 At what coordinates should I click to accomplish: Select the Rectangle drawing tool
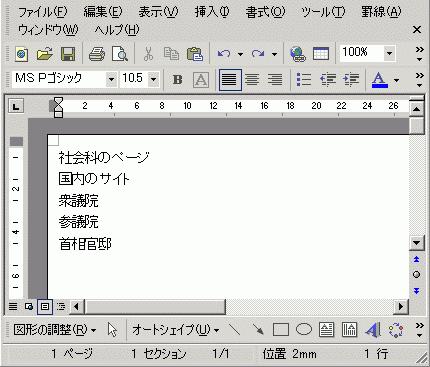(x=281, y=330)
